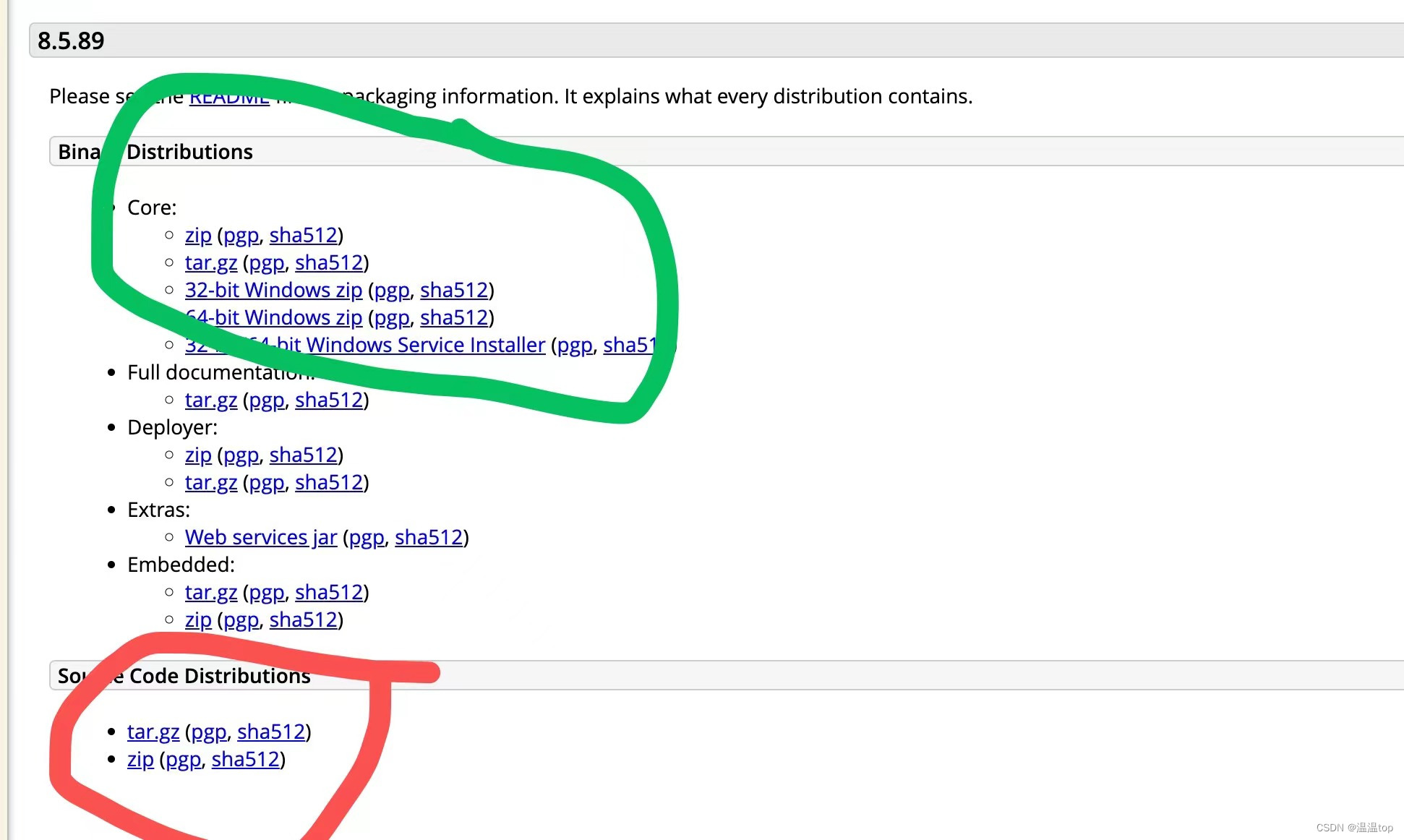Click Deployer tar.gz link
Viewport: 1404px width, 840px height.
[210, 483]
